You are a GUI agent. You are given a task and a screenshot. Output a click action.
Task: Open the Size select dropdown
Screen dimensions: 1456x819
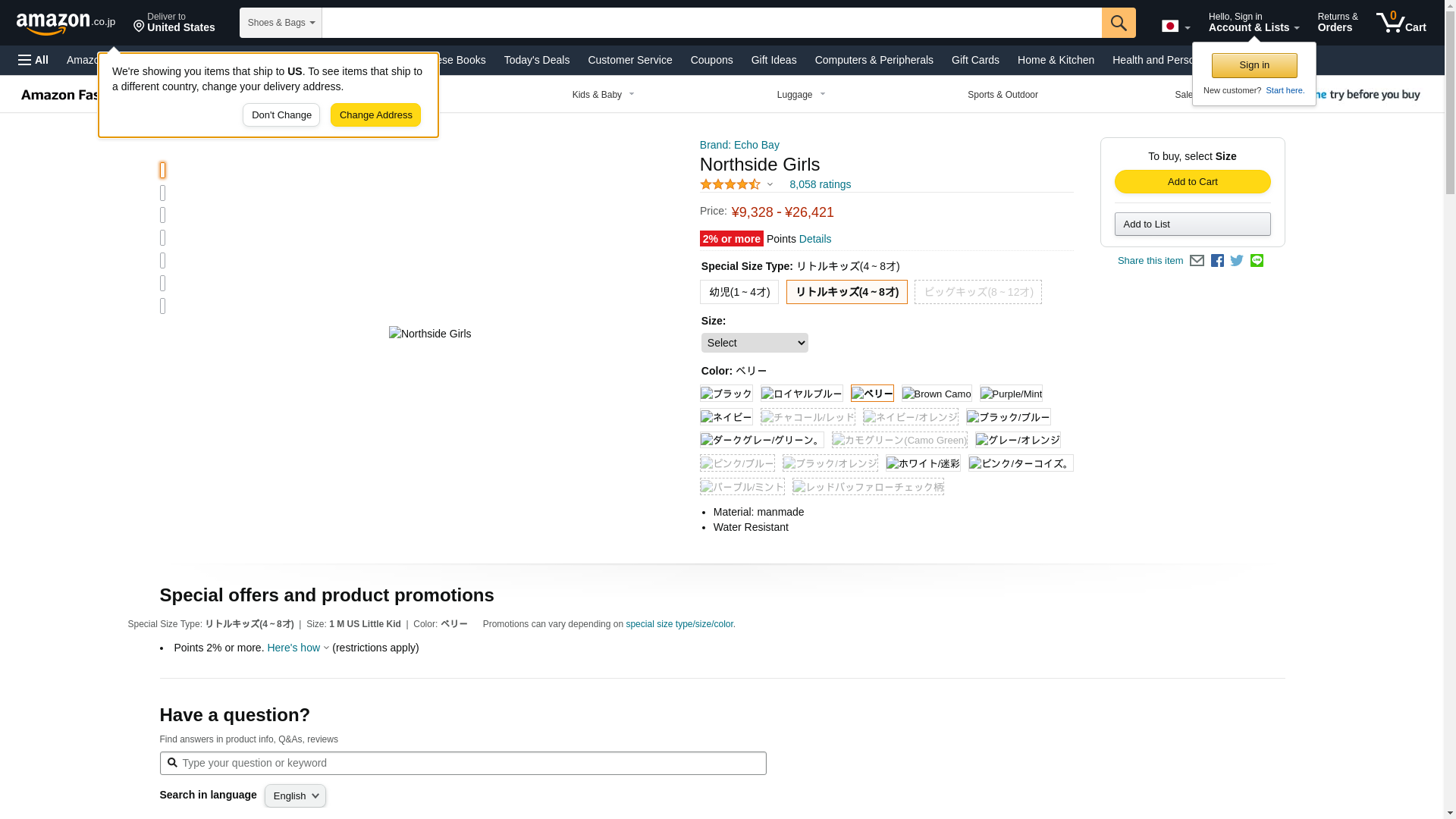[754, 343]
